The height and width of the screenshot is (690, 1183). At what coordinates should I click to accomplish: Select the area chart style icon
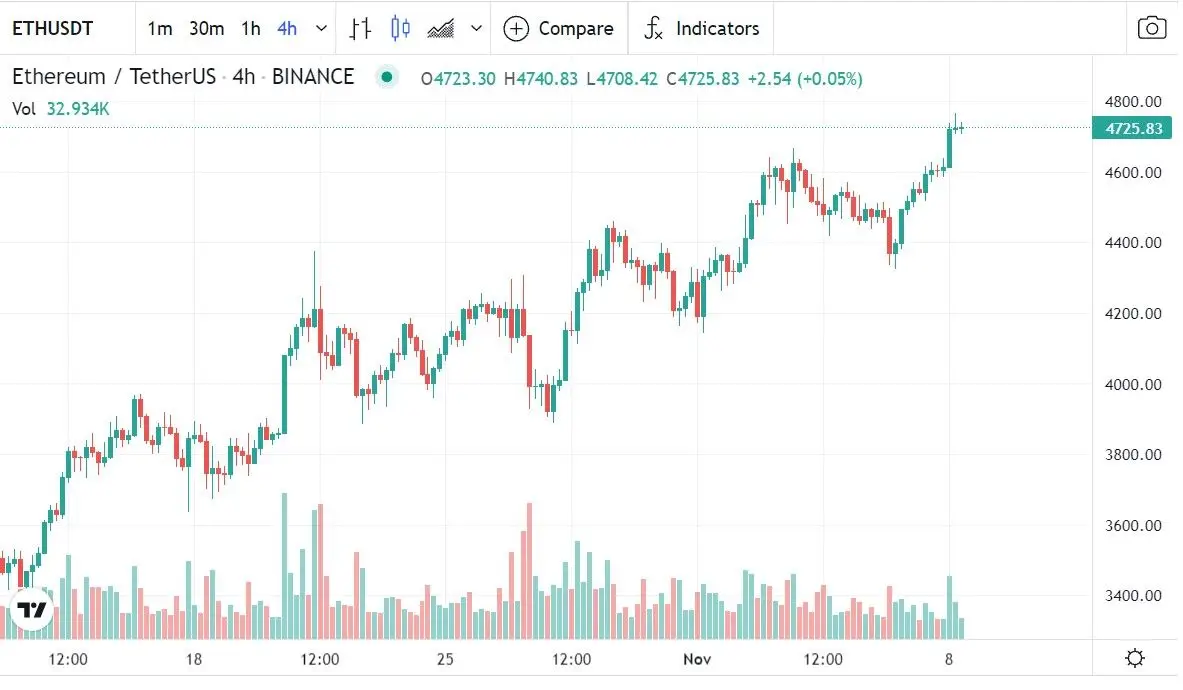[440, 28]
